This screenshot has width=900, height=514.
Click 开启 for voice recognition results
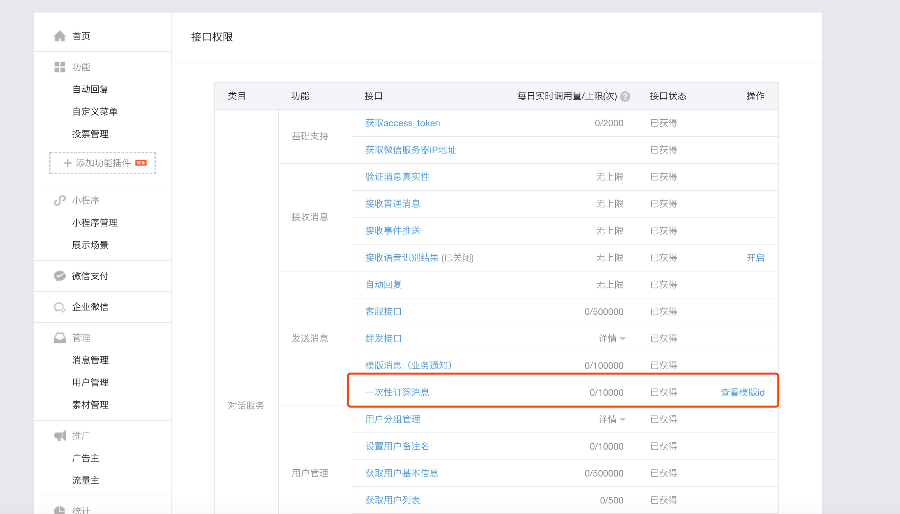(755, 258)
